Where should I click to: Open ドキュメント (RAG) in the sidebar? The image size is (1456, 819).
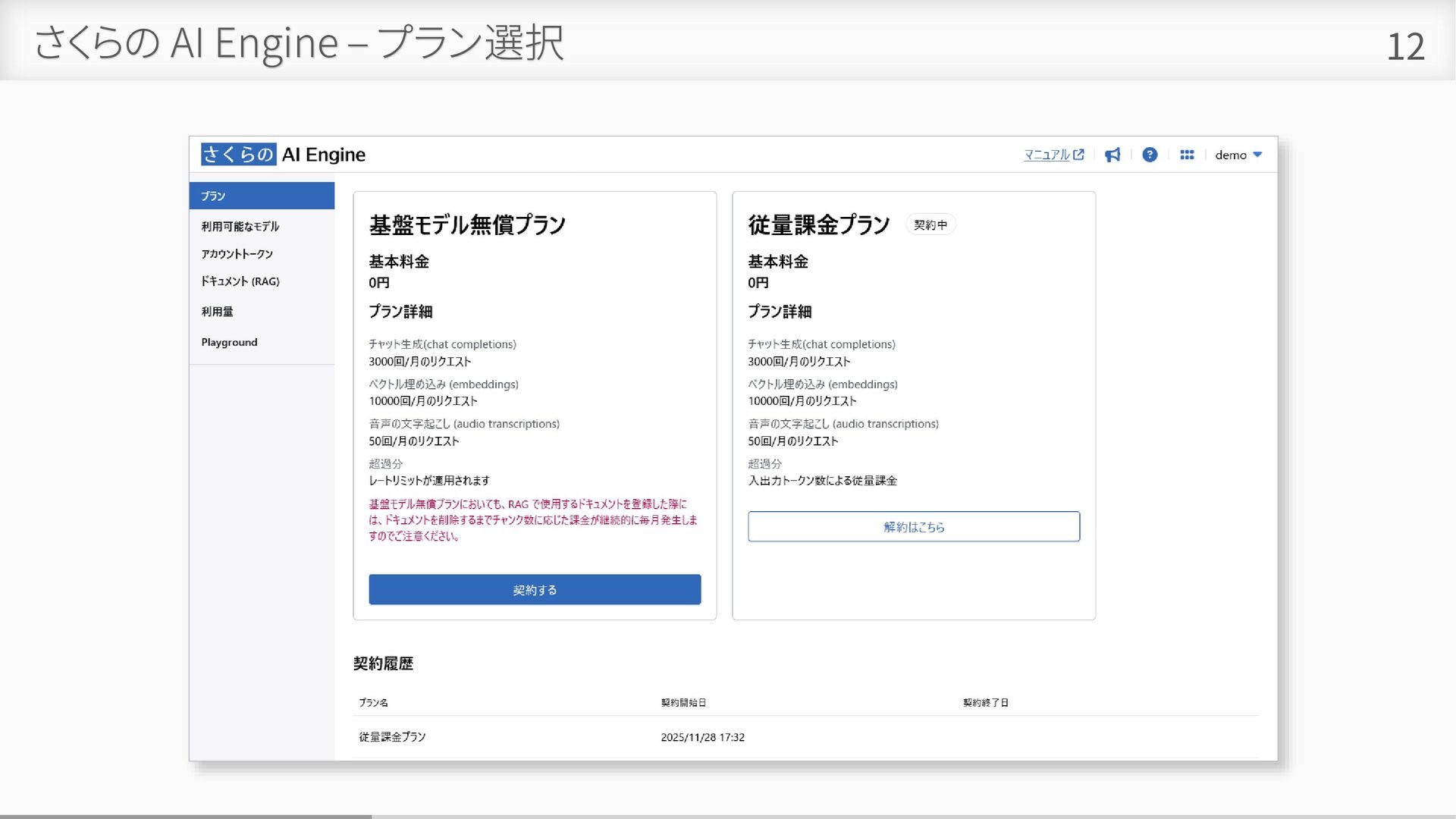pyautogui.click(x=240, y=281)
